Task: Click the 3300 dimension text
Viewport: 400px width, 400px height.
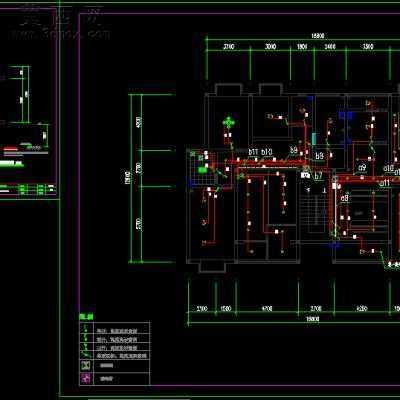Action: click(368, 46)
